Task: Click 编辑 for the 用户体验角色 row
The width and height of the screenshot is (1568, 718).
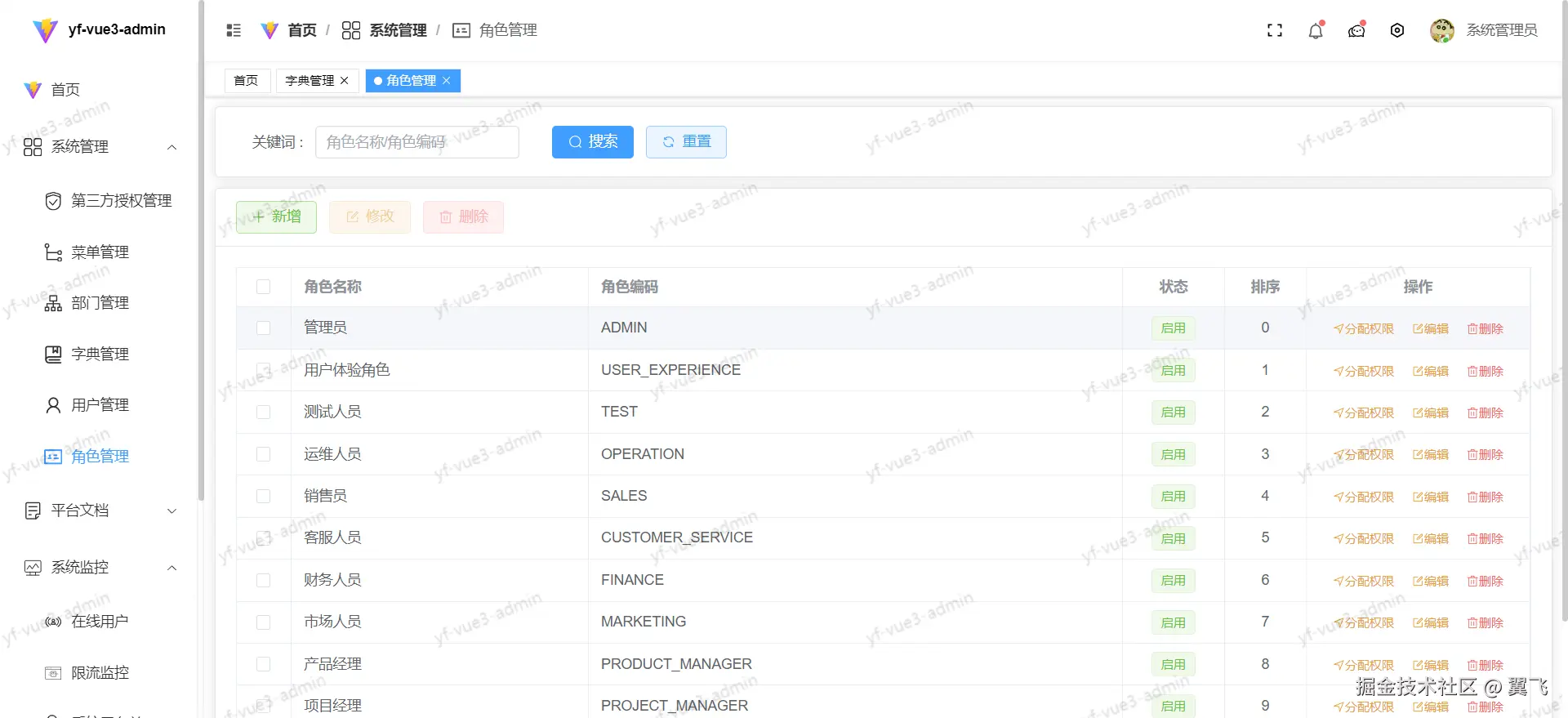Action: [1431, 371]
